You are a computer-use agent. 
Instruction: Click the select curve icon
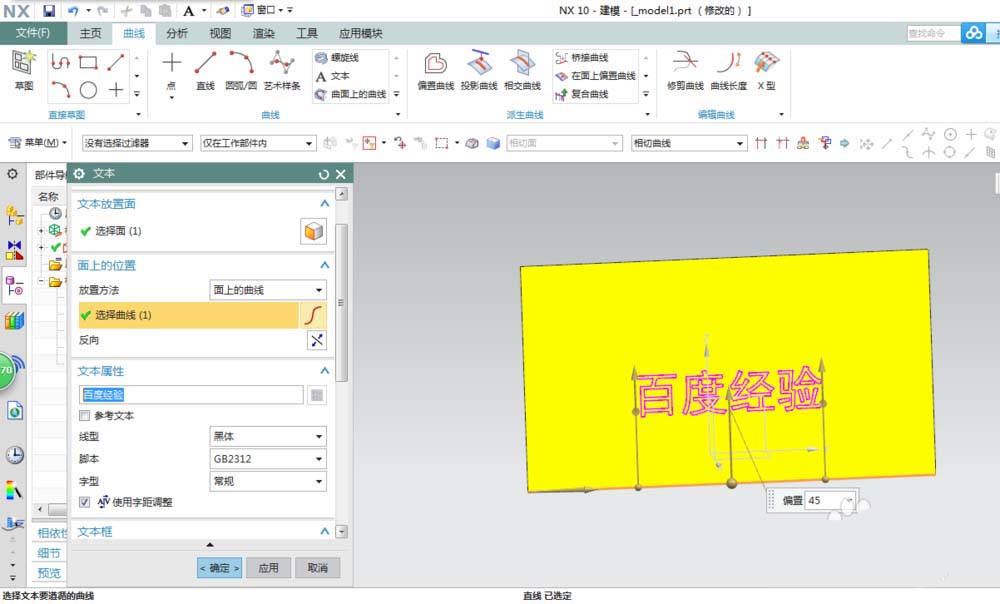point(313,315)
